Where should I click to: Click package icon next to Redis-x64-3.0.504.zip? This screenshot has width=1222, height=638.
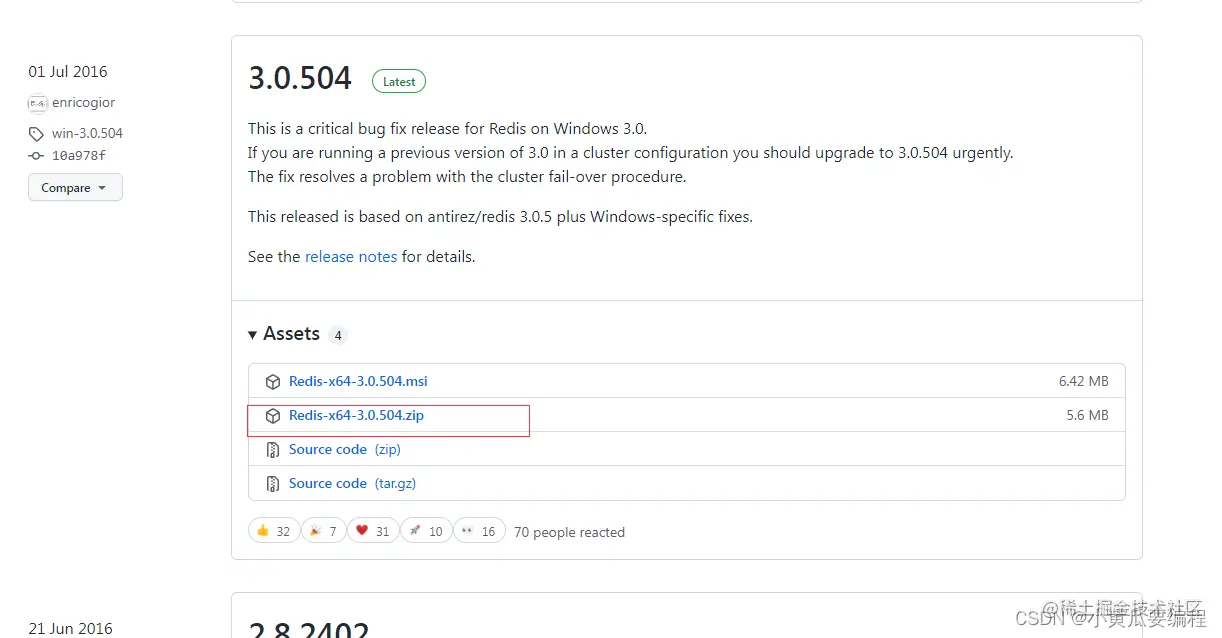click(x=273, y=416)
